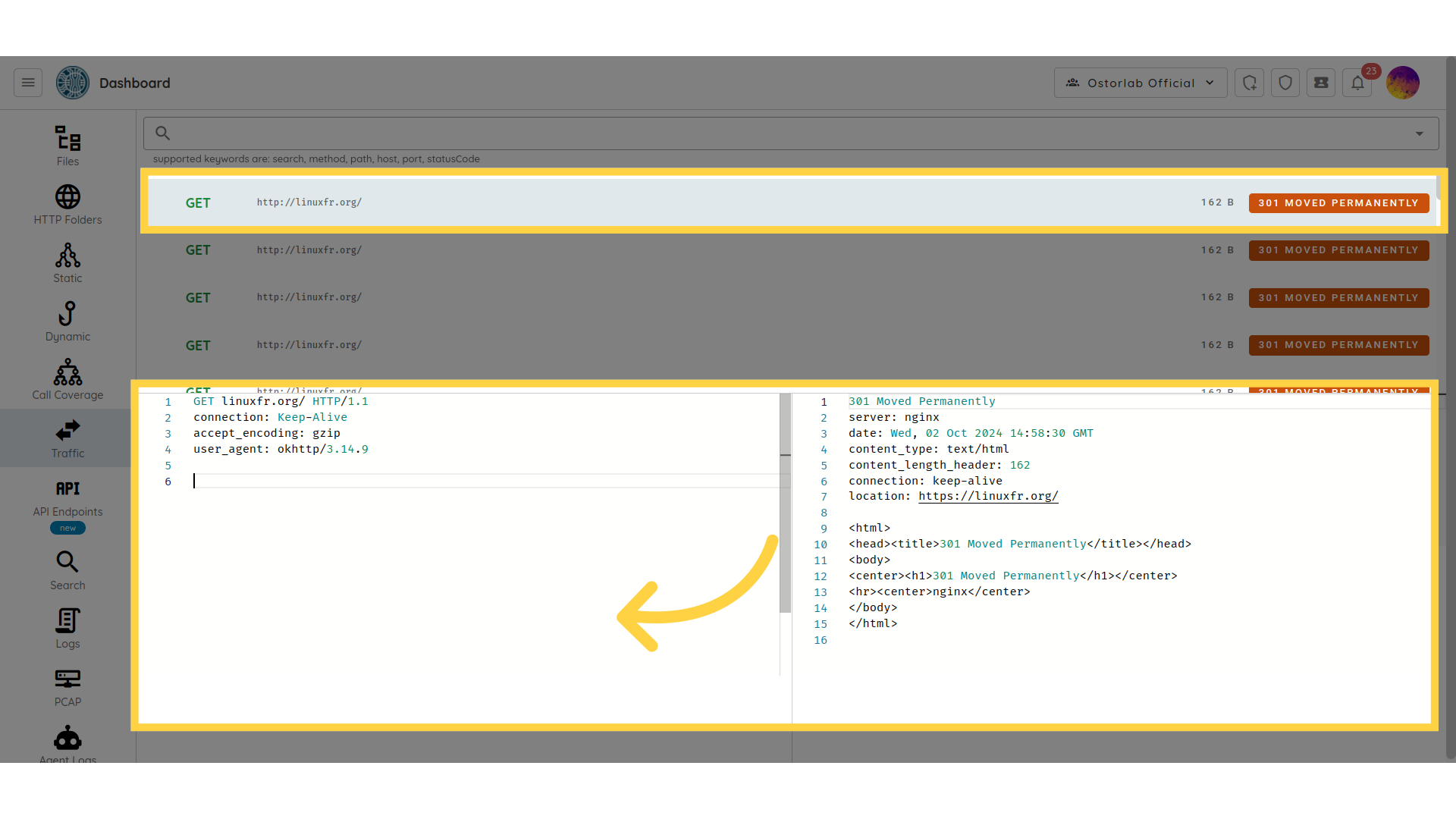Focus the traffic search input field
1456x819 pixels.
[789, 133]
